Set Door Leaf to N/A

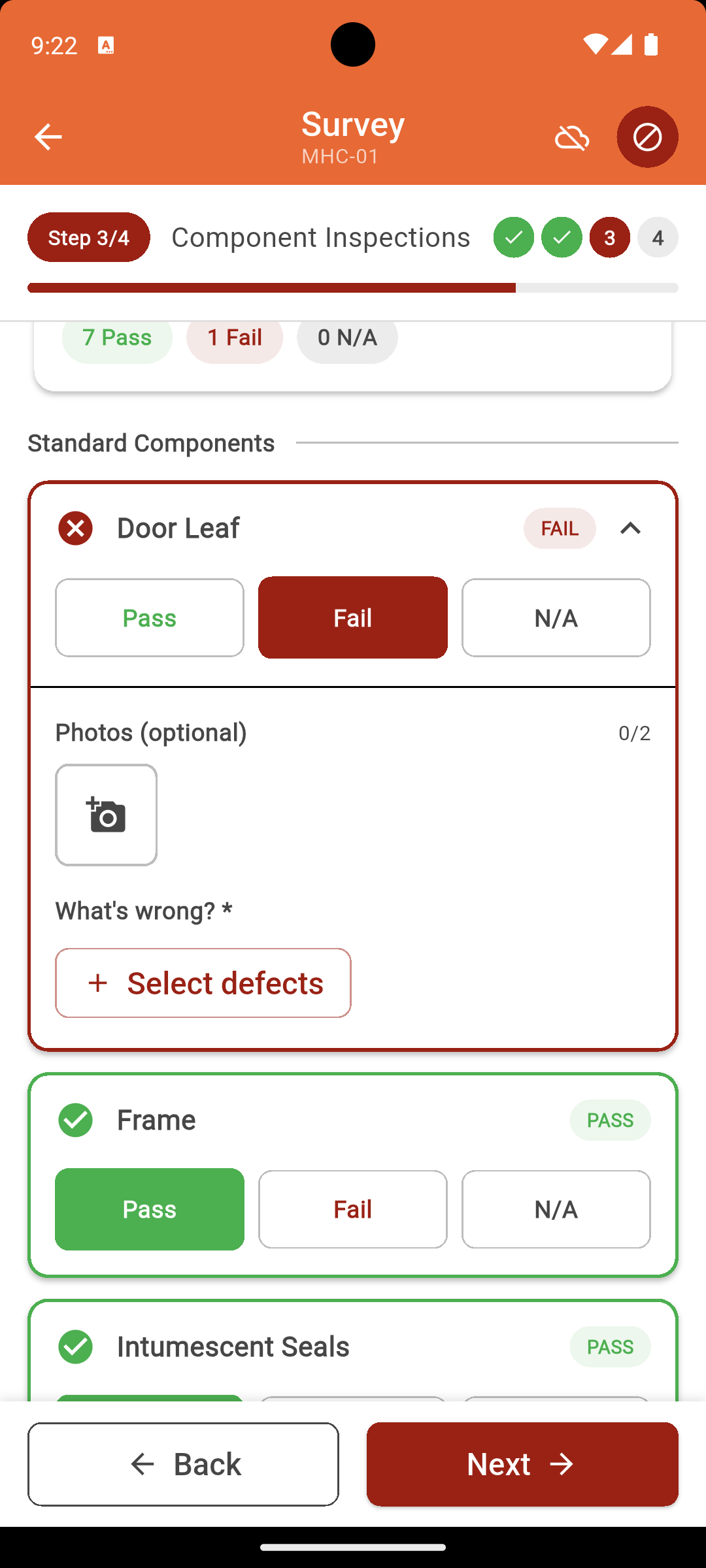coord(555,617)
